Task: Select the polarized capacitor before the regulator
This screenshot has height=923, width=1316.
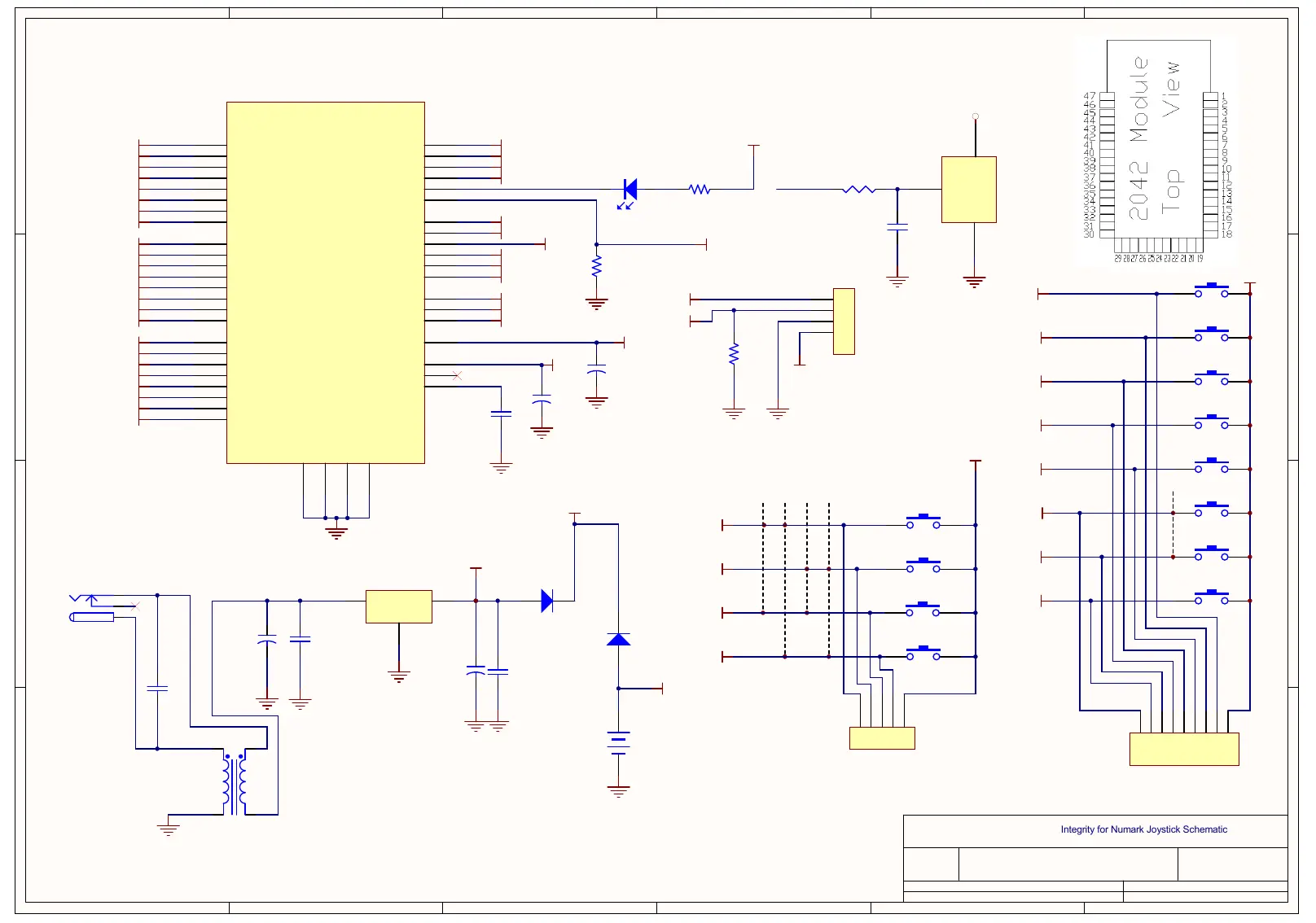Action: (x=267, y=640)
